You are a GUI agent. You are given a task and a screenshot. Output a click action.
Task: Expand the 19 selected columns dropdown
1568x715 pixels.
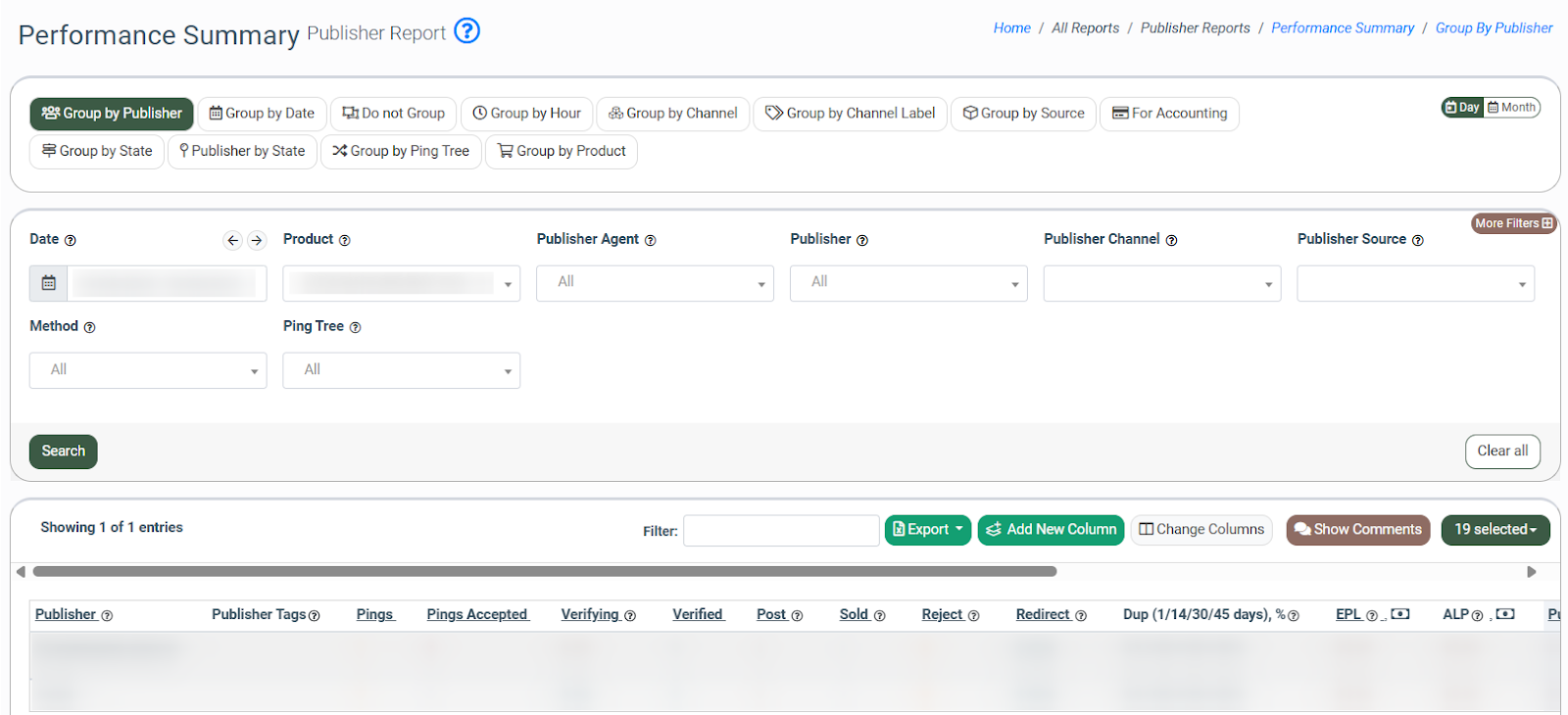[x=1494, y=530]
